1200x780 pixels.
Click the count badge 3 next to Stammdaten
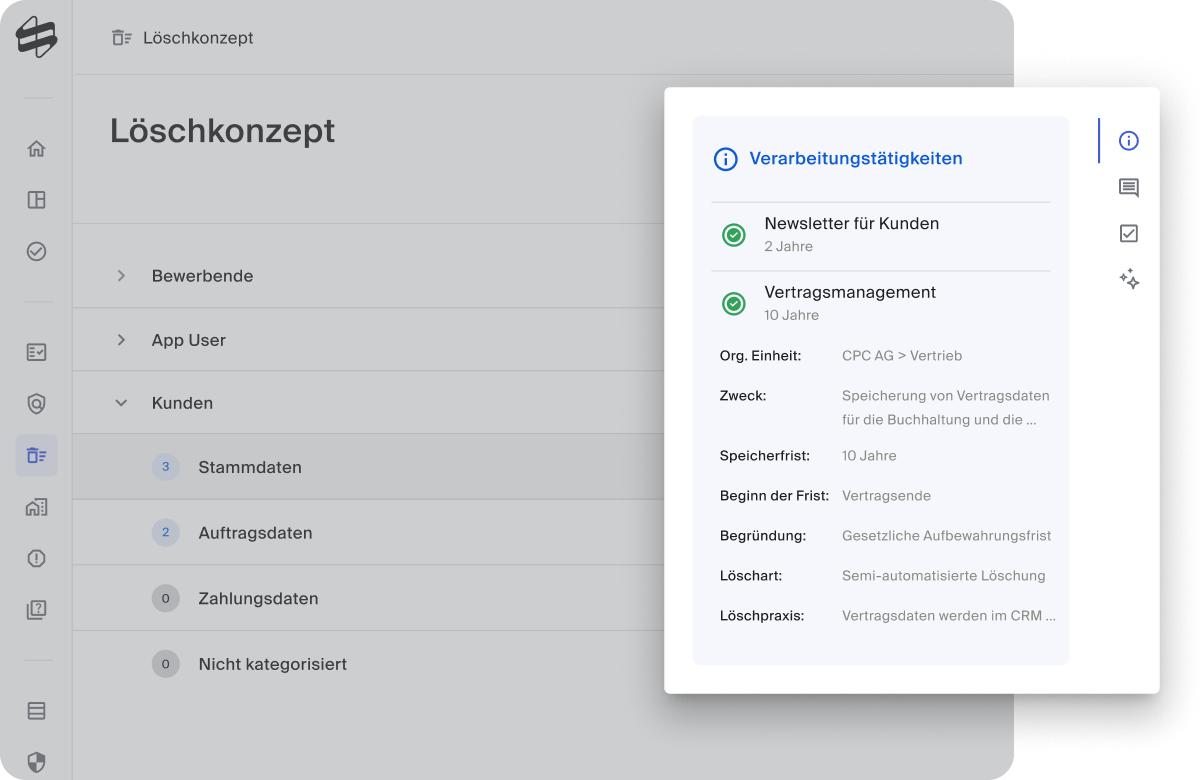point(166,467)
